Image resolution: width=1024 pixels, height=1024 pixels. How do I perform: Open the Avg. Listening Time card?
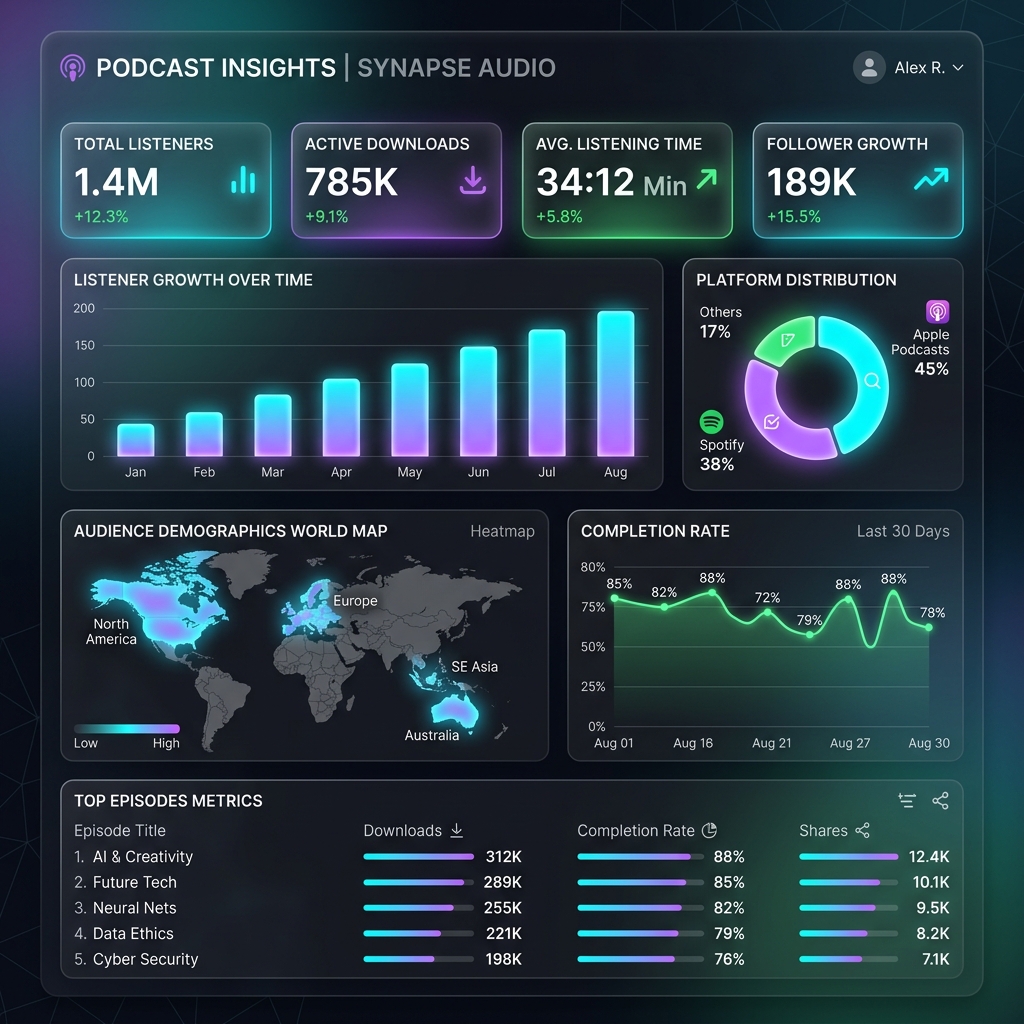[627, 180]
